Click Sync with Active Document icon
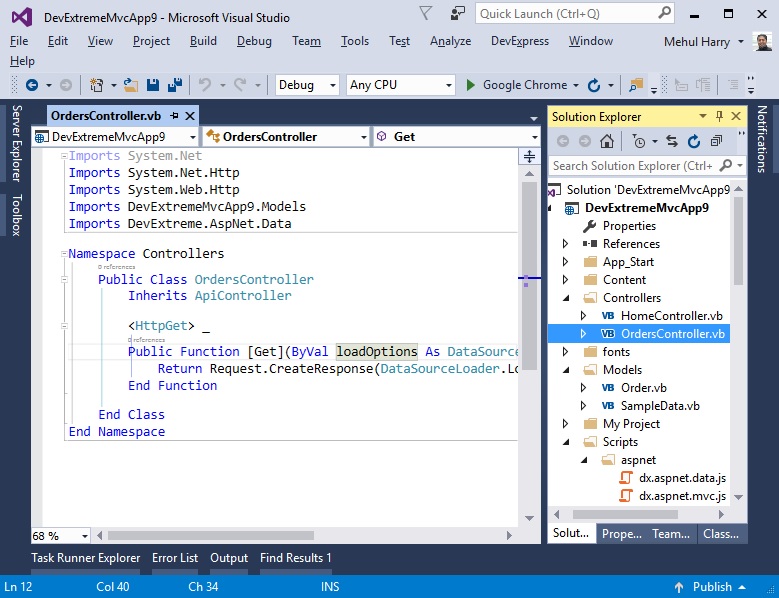This screenshot has width=779, height=598. [x=672, y=142]
